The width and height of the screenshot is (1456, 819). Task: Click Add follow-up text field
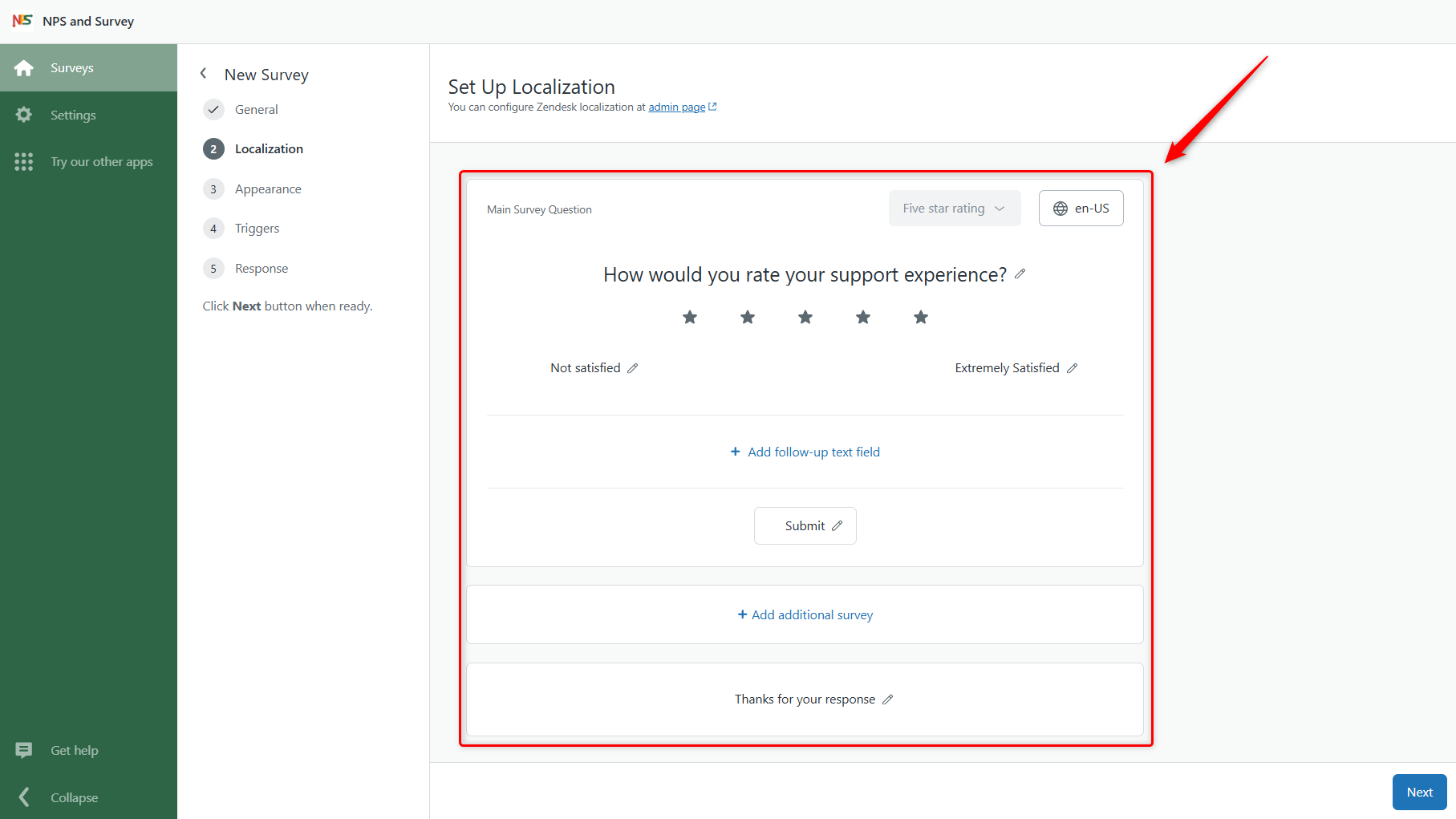pos(805,452)
